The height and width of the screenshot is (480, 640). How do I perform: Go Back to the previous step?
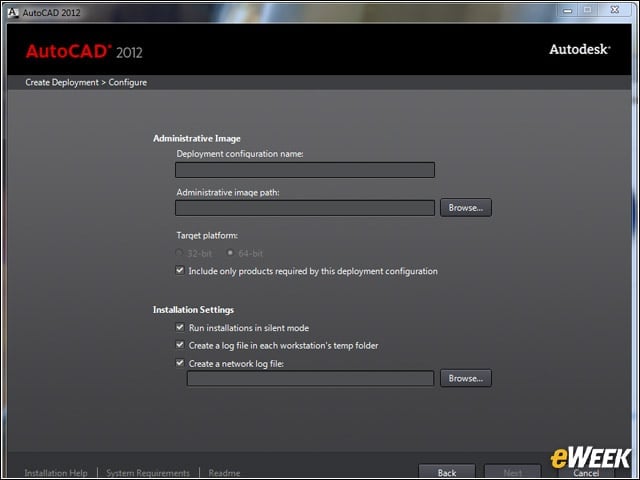tap(447, 472)
